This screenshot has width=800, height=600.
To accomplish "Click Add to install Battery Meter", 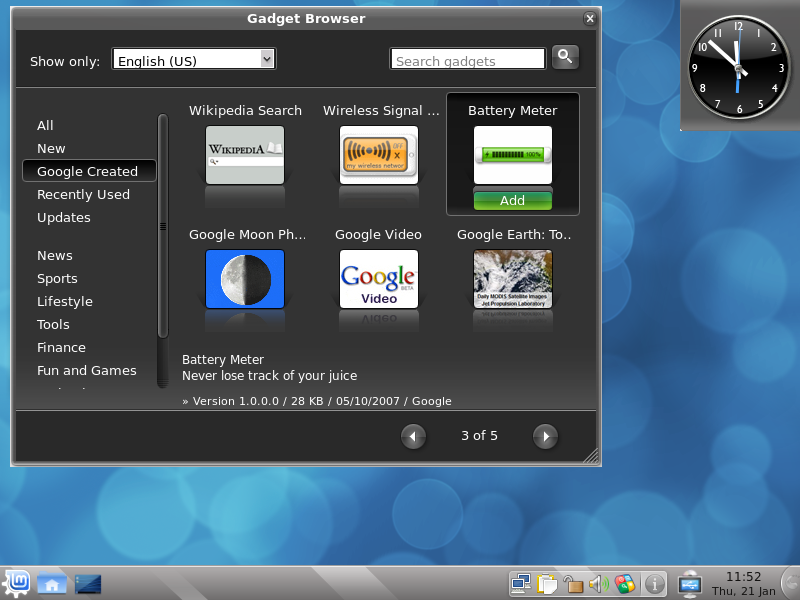I will pyautogui.click(x=512, y=199).
